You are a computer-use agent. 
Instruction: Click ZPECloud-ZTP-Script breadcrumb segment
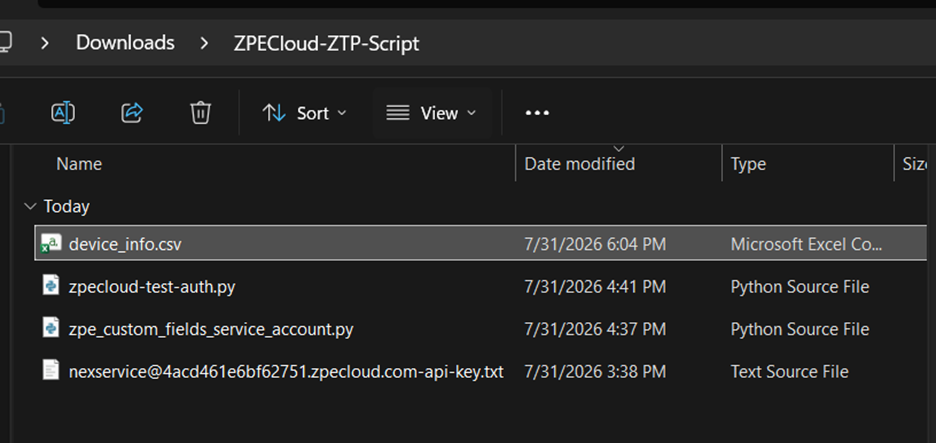[x=327, y=44]
